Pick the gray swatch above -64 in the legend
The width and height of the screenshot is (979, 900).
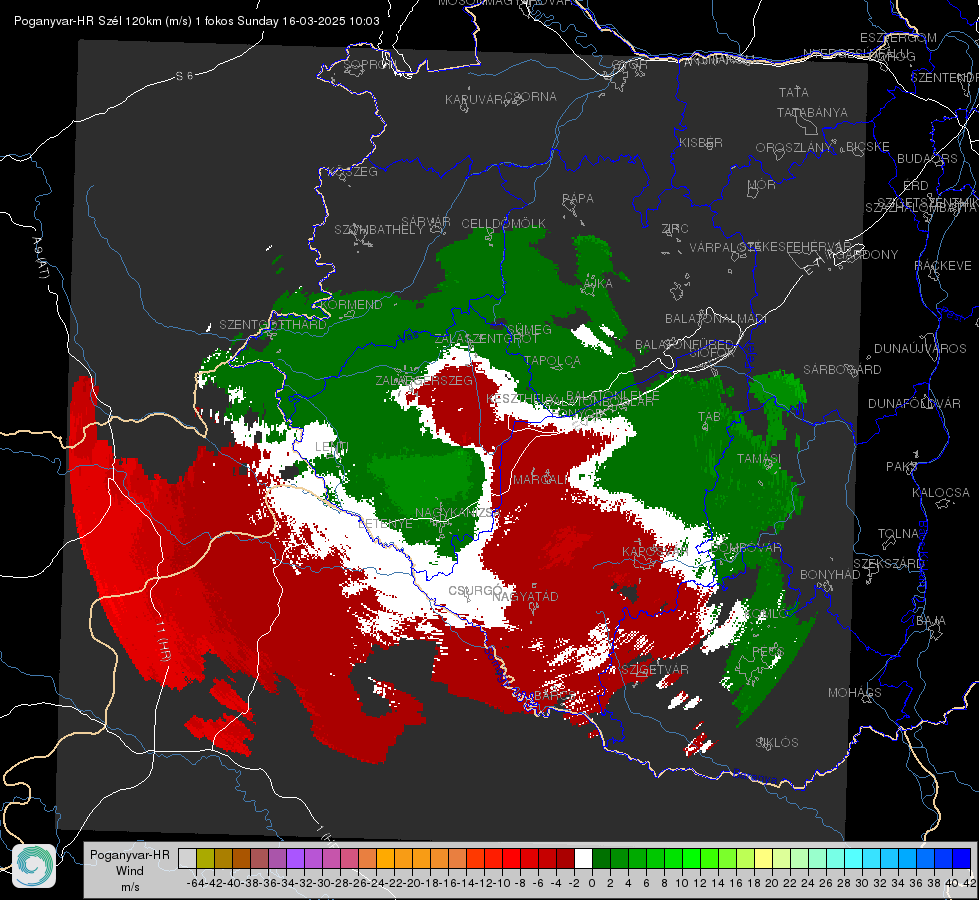(187, 858)
